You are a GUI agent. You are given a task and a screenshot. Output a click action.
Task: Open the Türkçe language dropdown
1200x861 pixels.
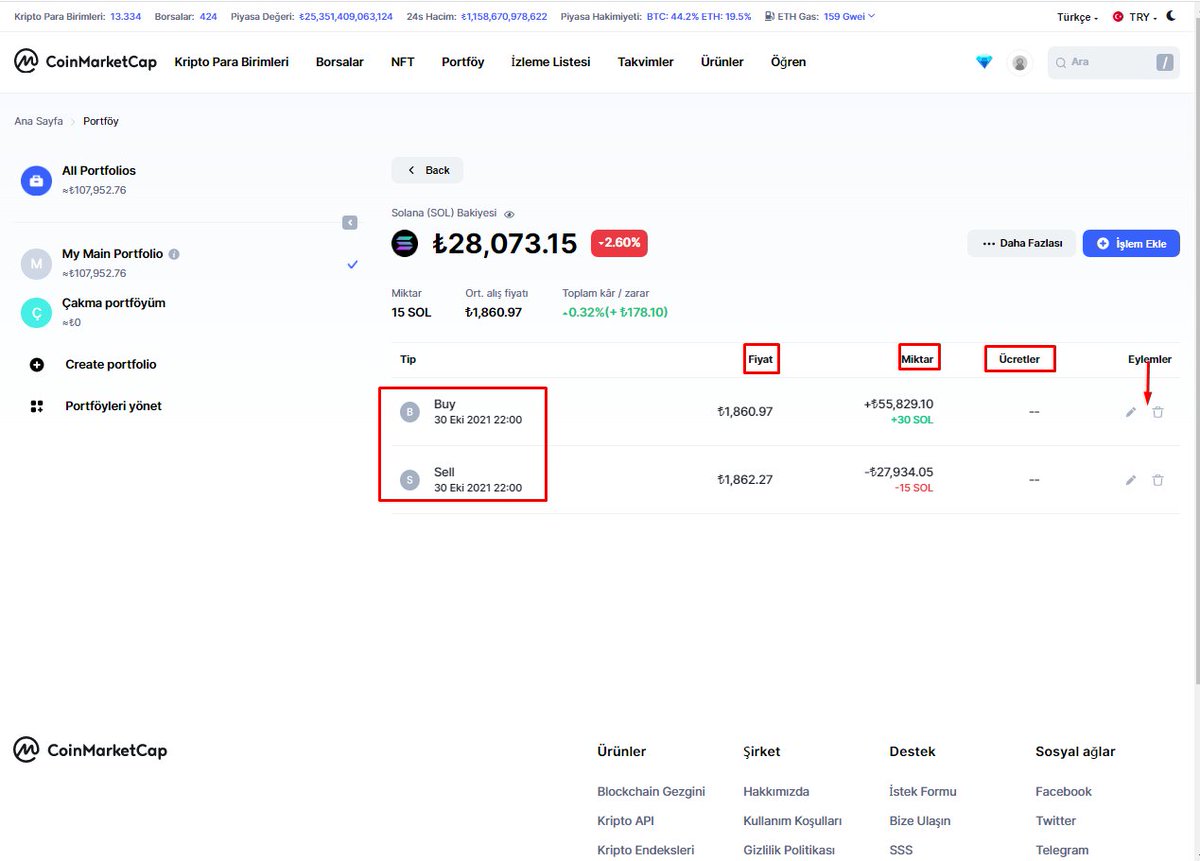coord(1077,18)
